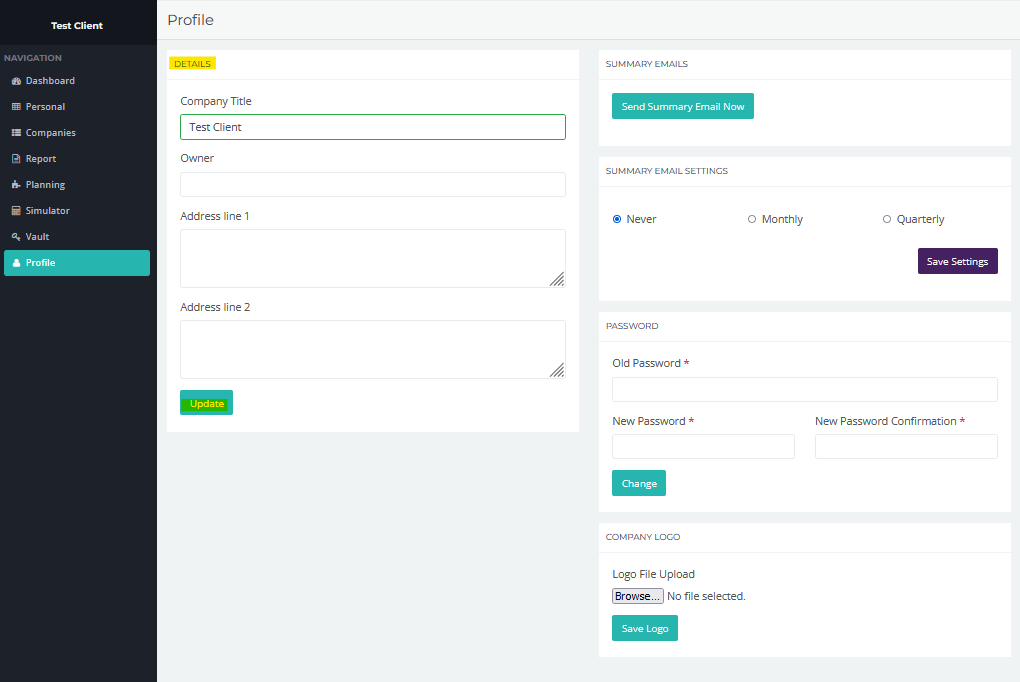Click the Personal table icon in sidebar

pyautogui.click(x=16, y=107)
